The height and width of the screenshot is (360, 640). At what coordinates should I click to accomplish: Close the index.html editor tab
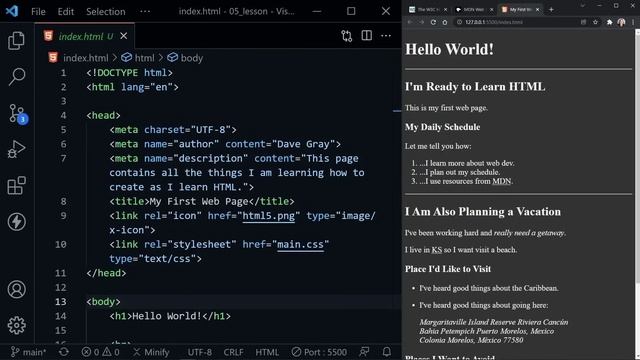click(x=124, y=36)
